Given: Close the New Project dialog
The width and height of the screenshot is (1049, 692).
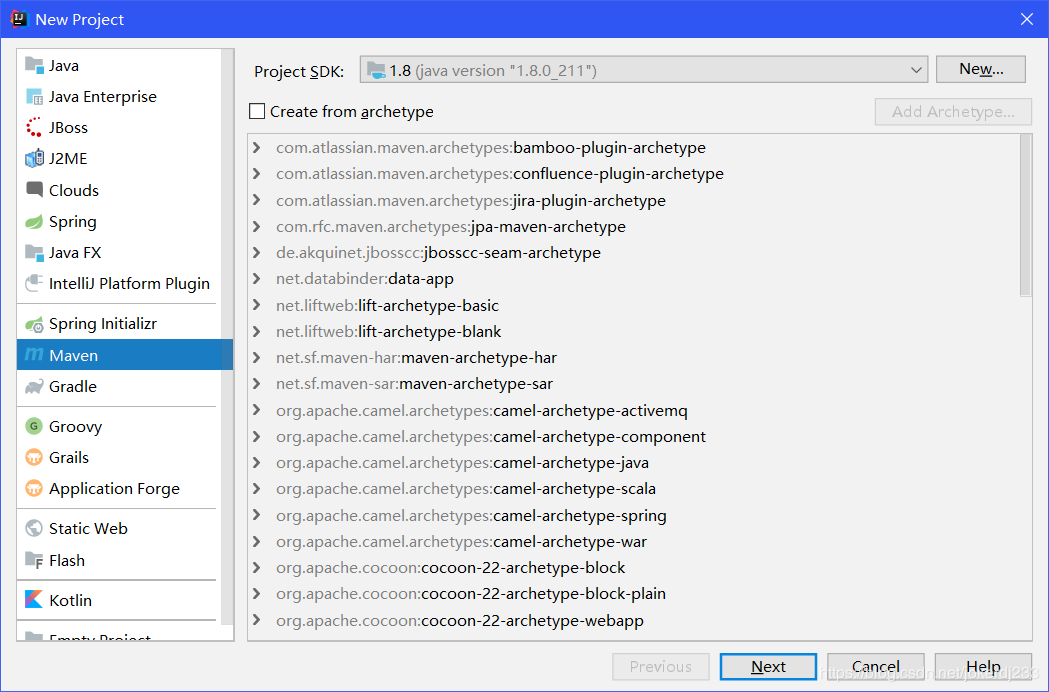Looking at the screenshot, I should coord(1027,19).
